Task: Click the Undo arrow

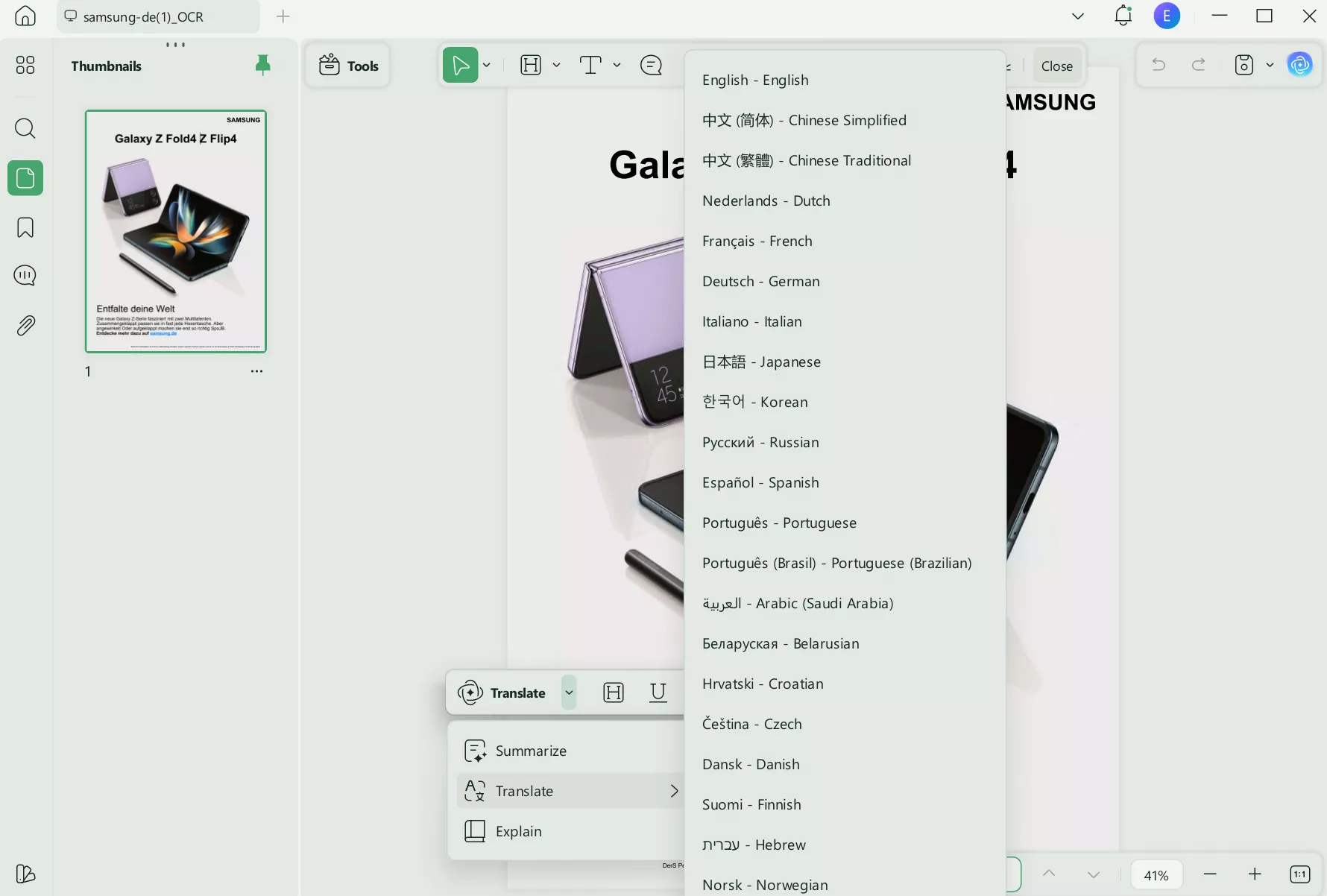Action: click(1159, 65)
